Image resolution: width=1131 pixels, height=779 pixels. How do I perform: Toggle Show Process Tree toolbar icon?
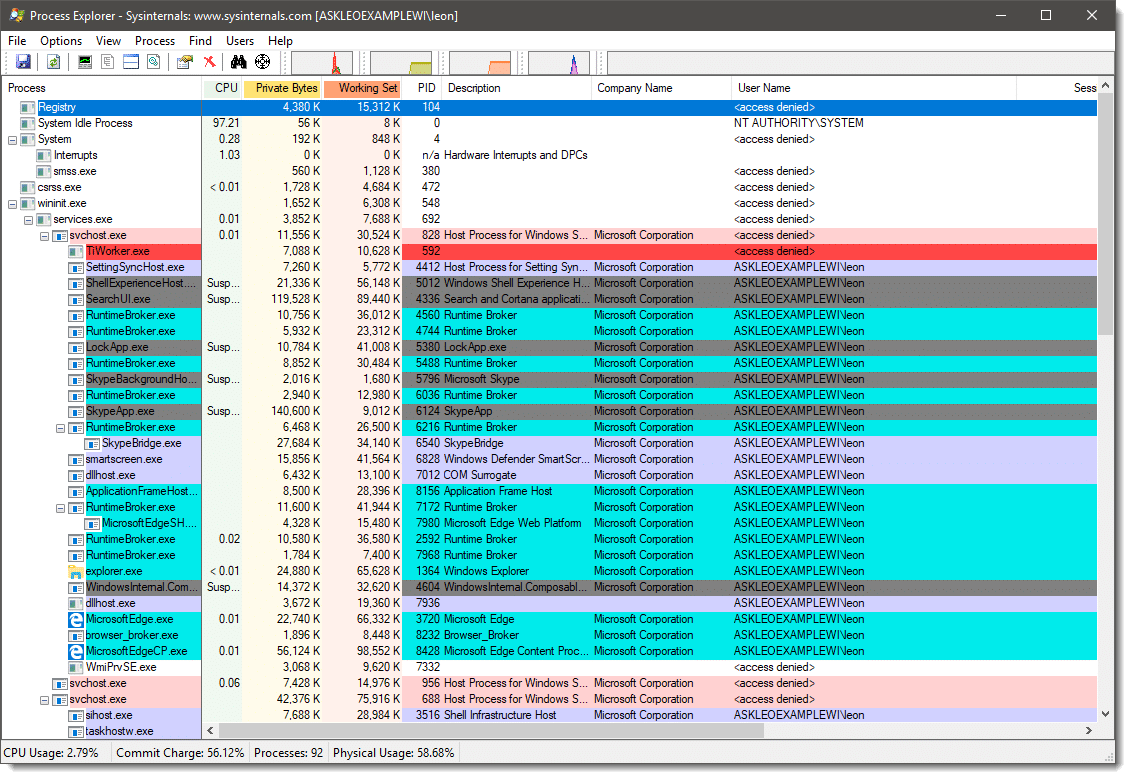click(x=107, y=62)
